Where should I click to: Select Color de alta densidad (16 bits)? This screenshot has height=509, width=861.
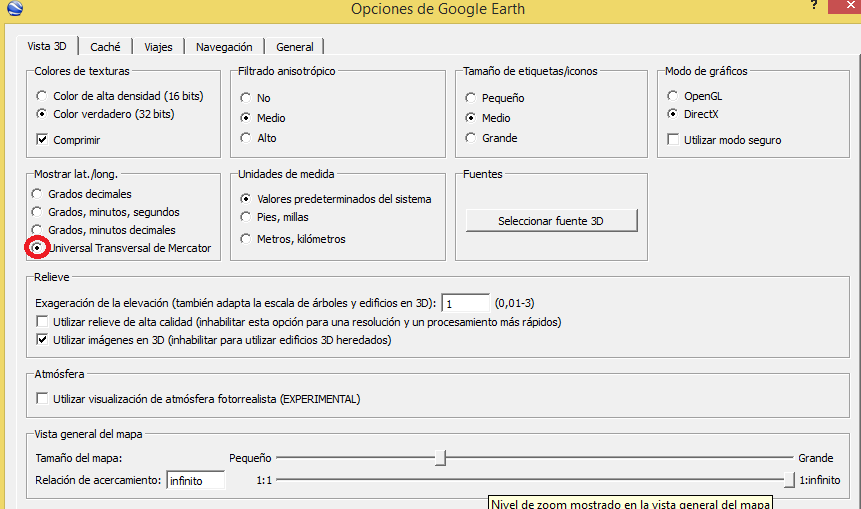coord(42,96)
